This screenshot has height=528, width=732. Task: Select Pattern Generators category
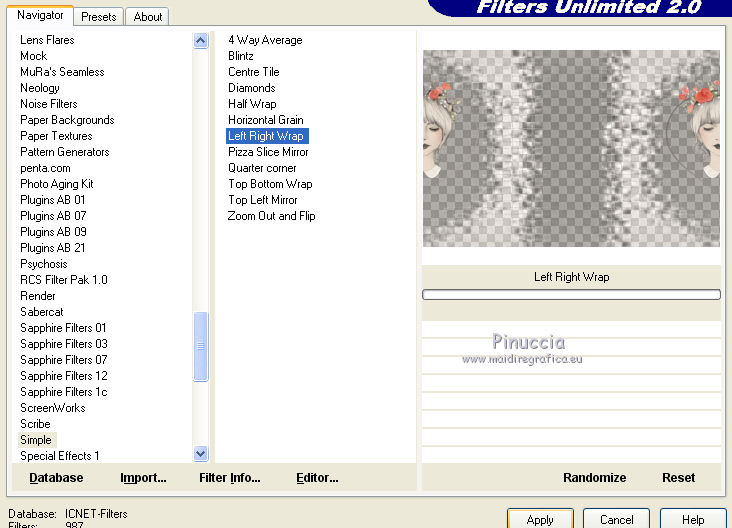click(x=64, y=152)
